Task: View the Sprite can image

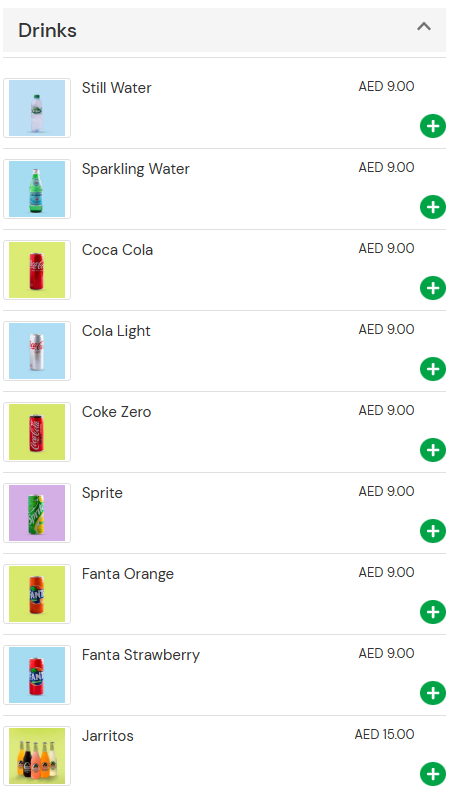Action: [37, 513]
